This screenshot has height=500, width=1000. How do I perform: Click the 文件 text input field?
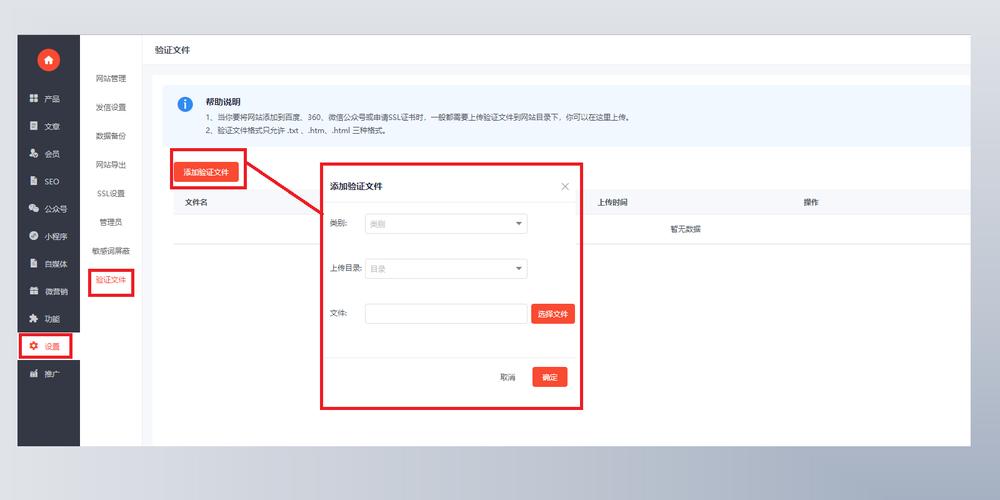(x=446, y=314)
